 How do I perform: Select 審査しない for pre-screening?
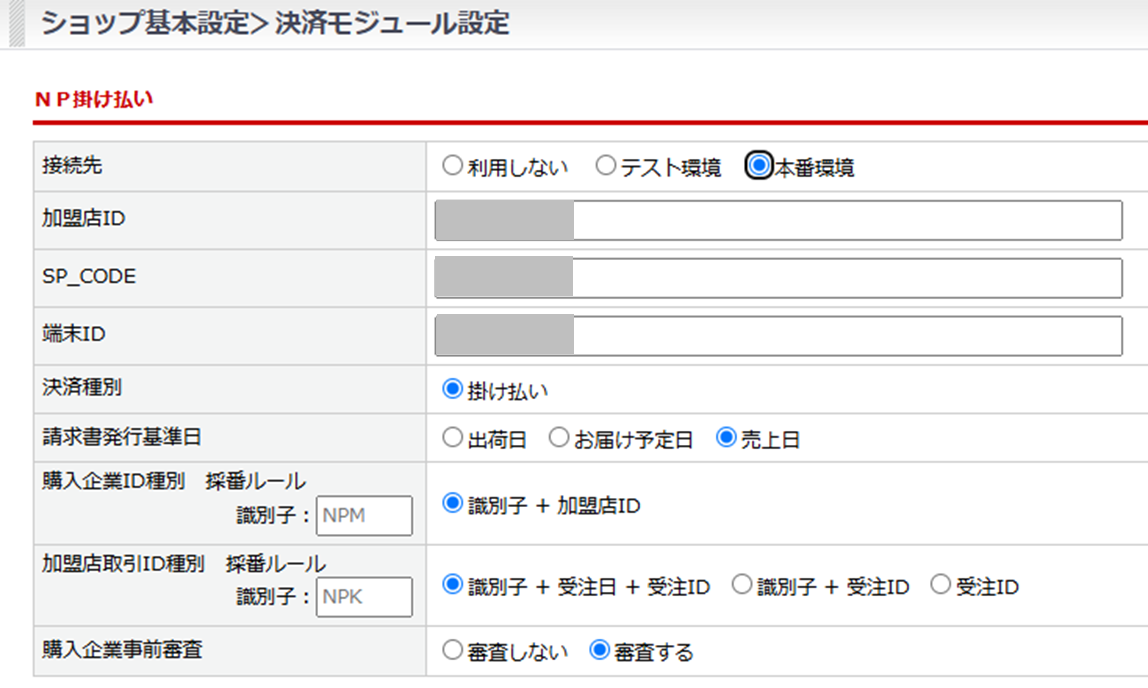pos(453,652)
